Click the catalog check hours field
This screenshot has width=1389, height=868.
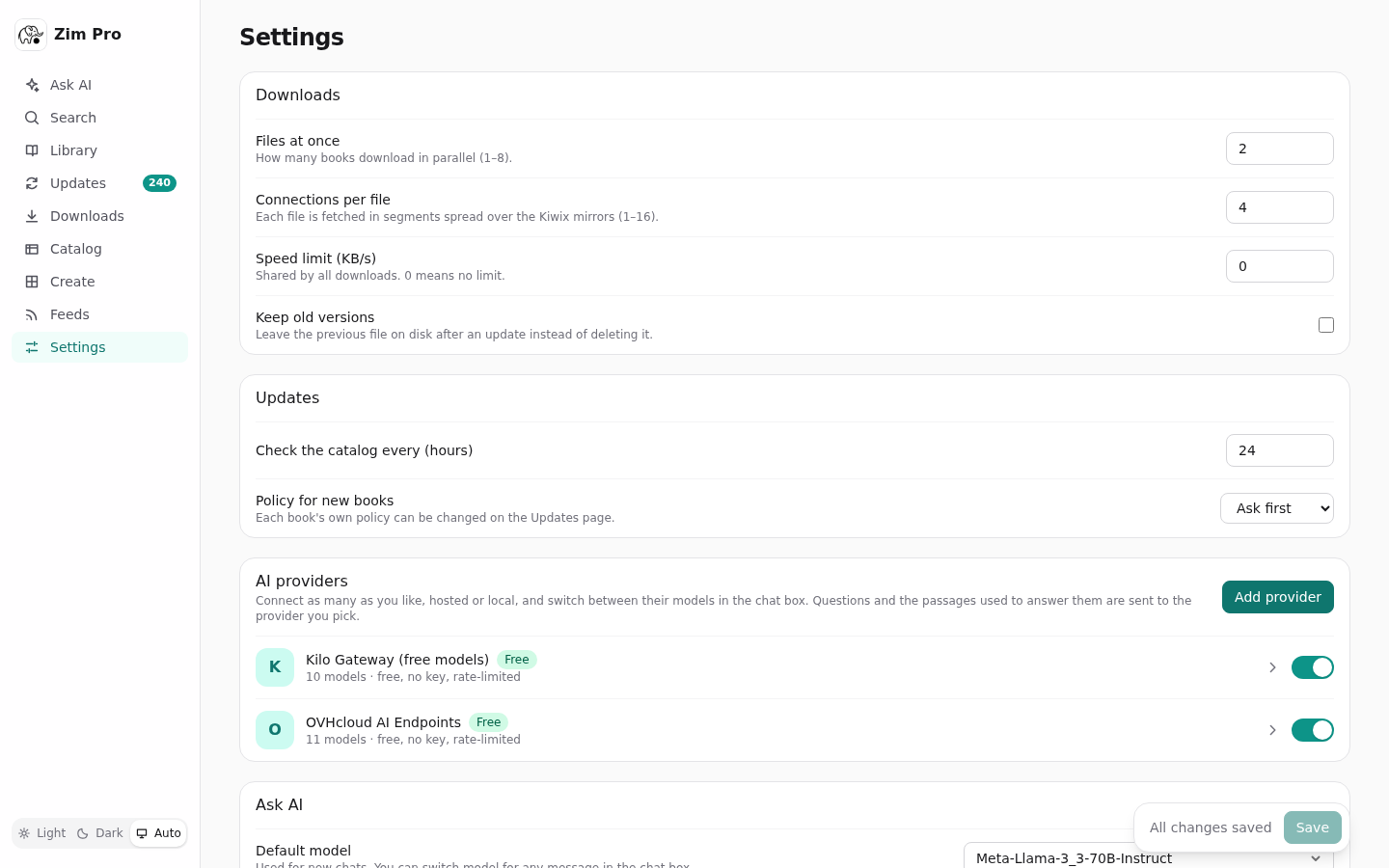[x=1280, y=450]
